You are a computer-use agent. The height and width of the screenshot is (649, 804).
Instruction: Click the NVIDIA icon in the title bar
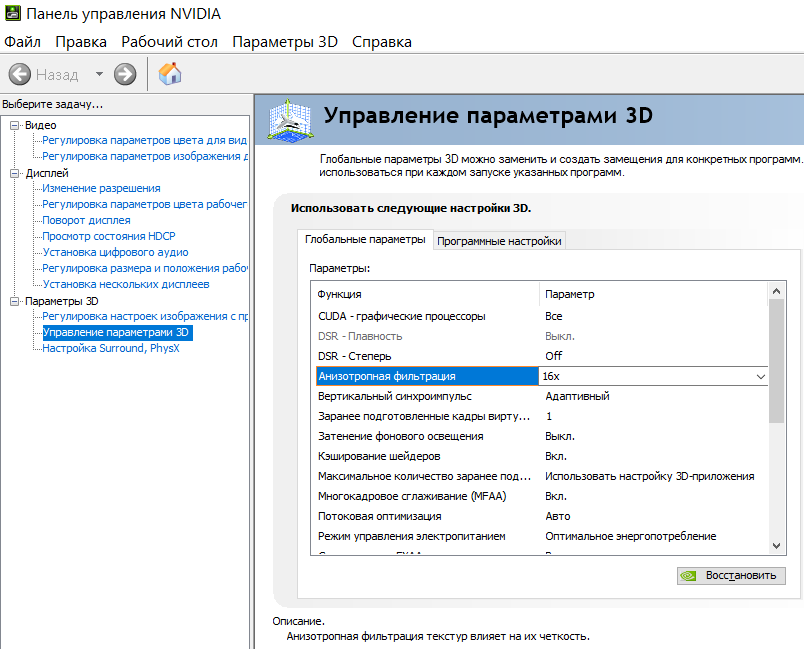[12, 13]
